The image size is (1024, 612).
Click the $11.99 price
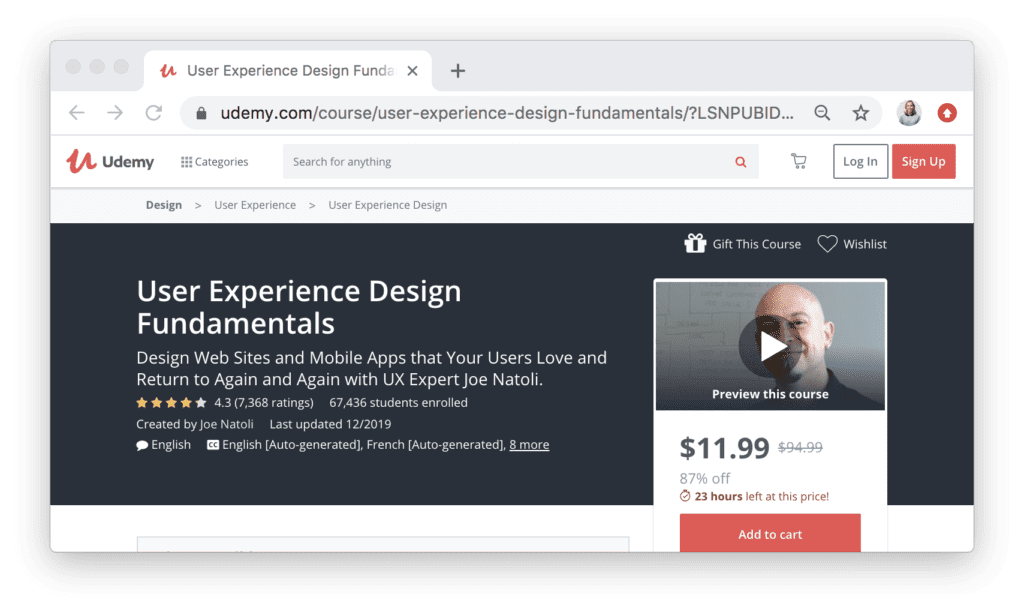725,448
